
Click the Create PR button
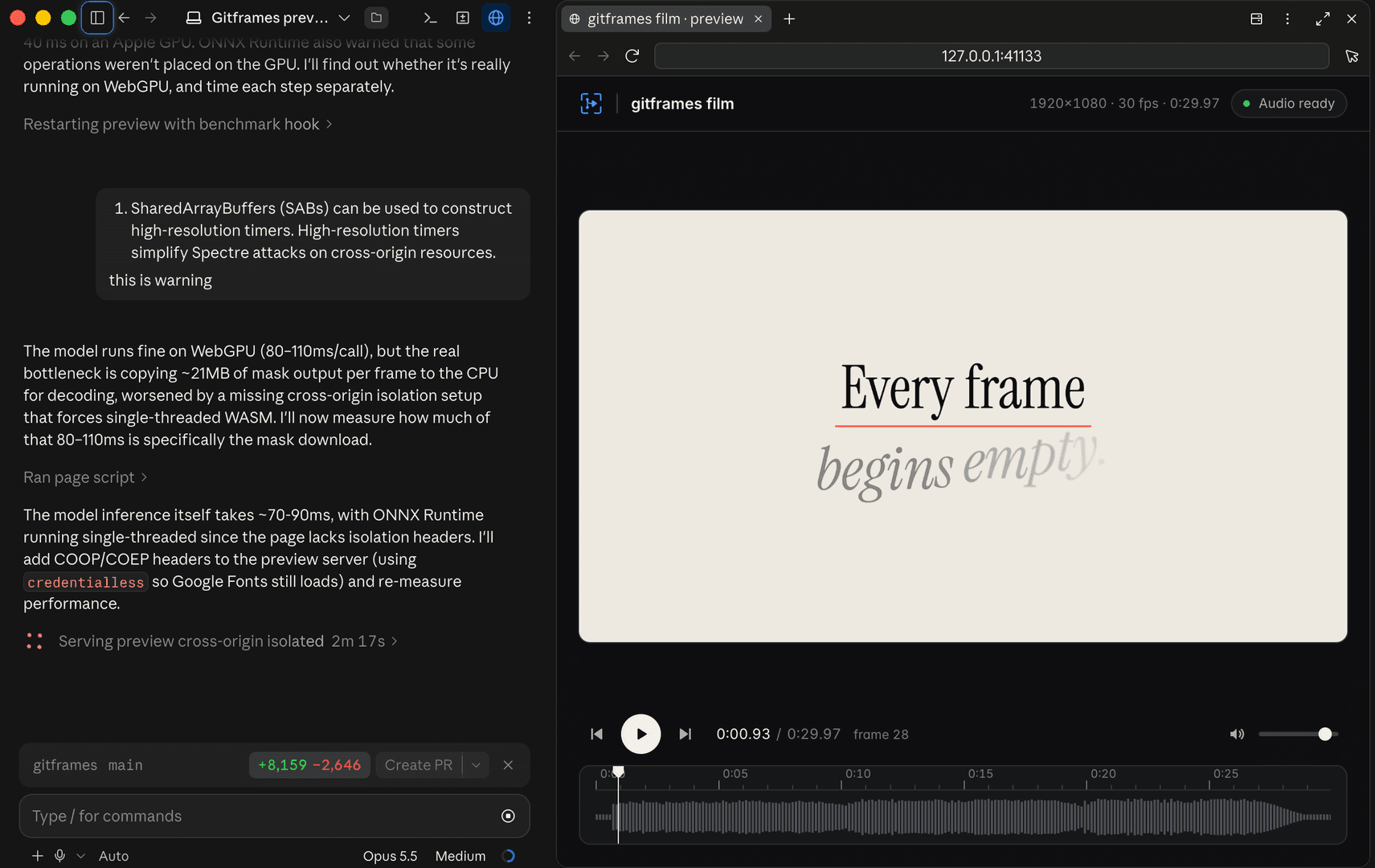coord(419,765)
